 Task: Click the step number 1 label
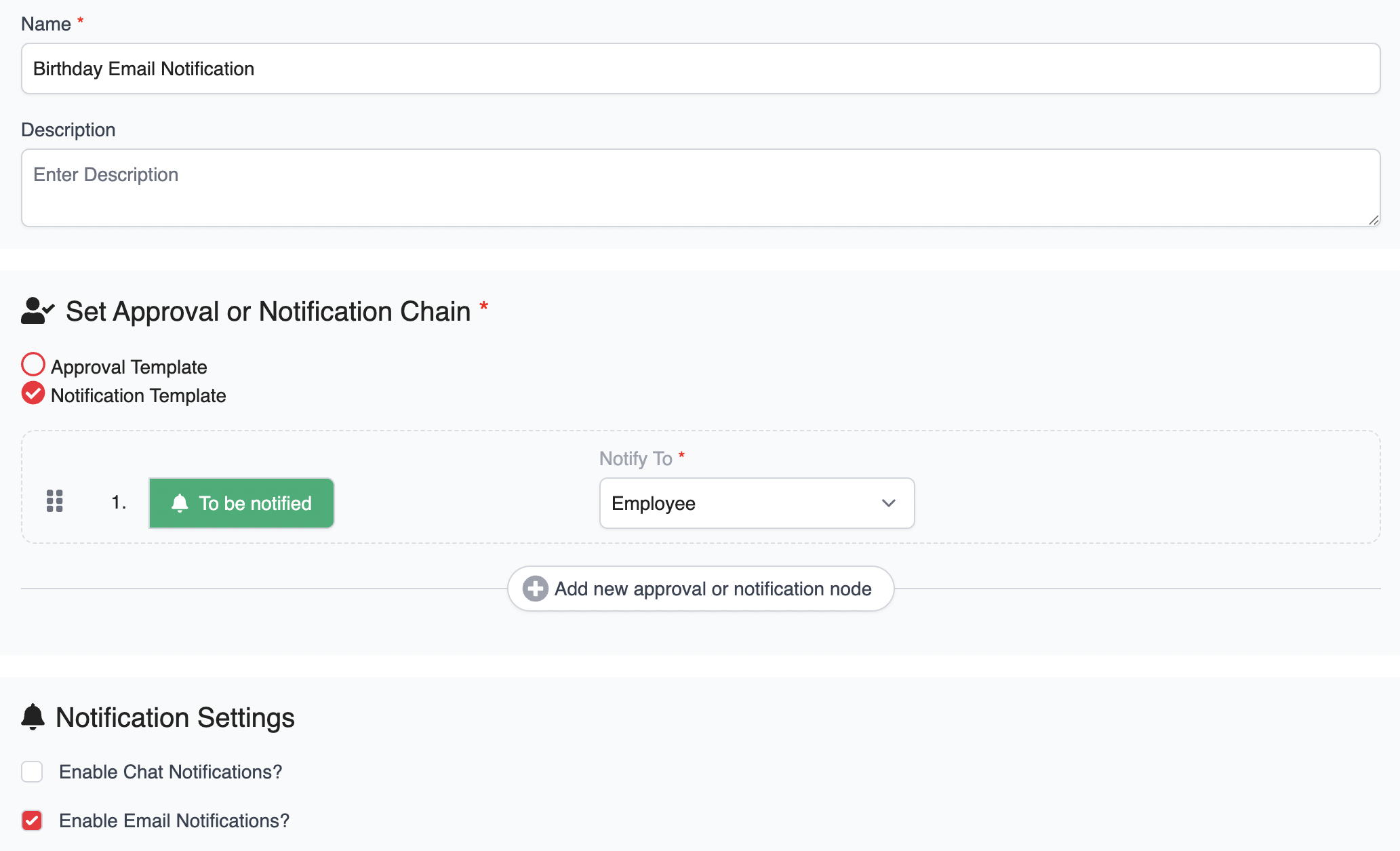pos(119,502)
